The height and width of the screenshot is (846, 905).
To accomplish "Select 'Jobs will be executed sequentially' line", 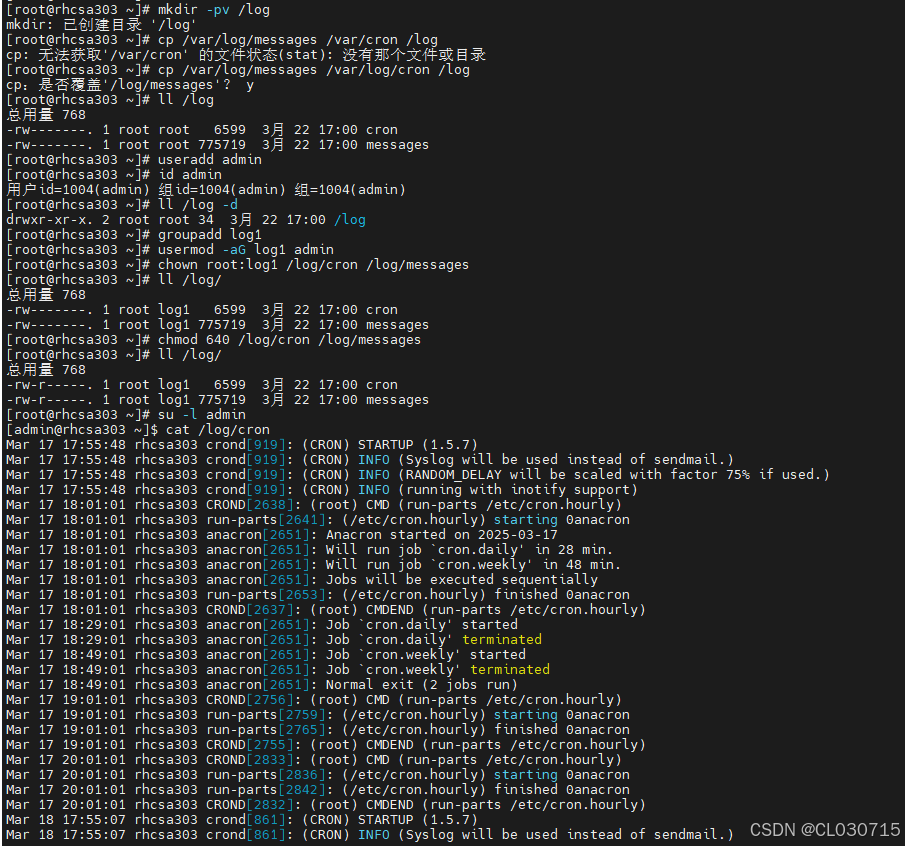I will (x=302, y=580).
